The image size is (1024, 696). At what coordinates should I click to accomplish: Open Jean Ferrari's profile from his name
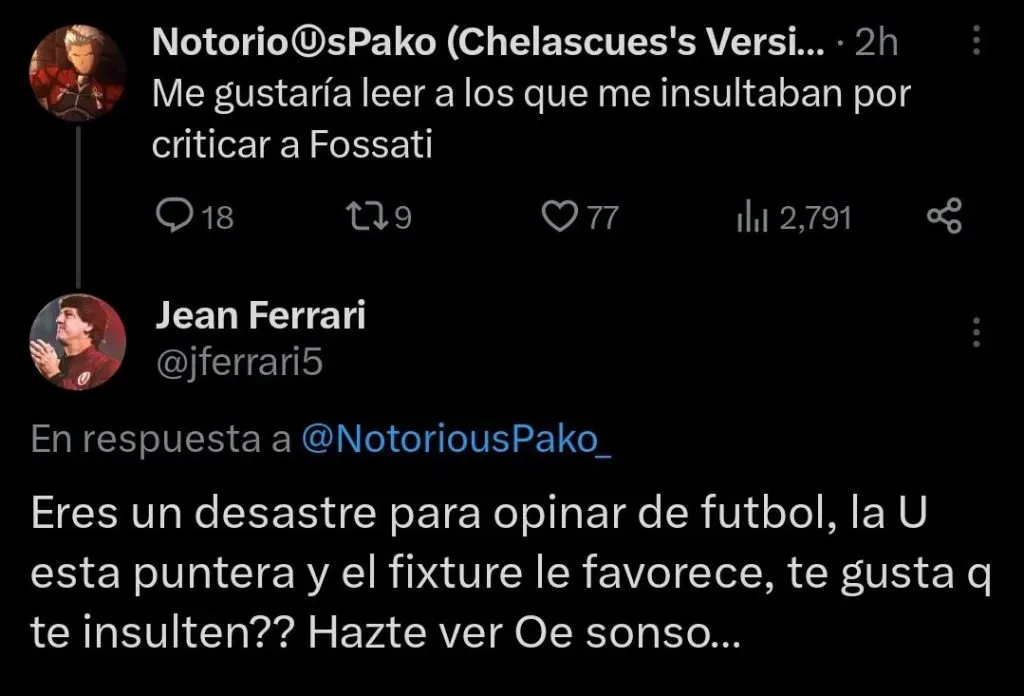261,316
